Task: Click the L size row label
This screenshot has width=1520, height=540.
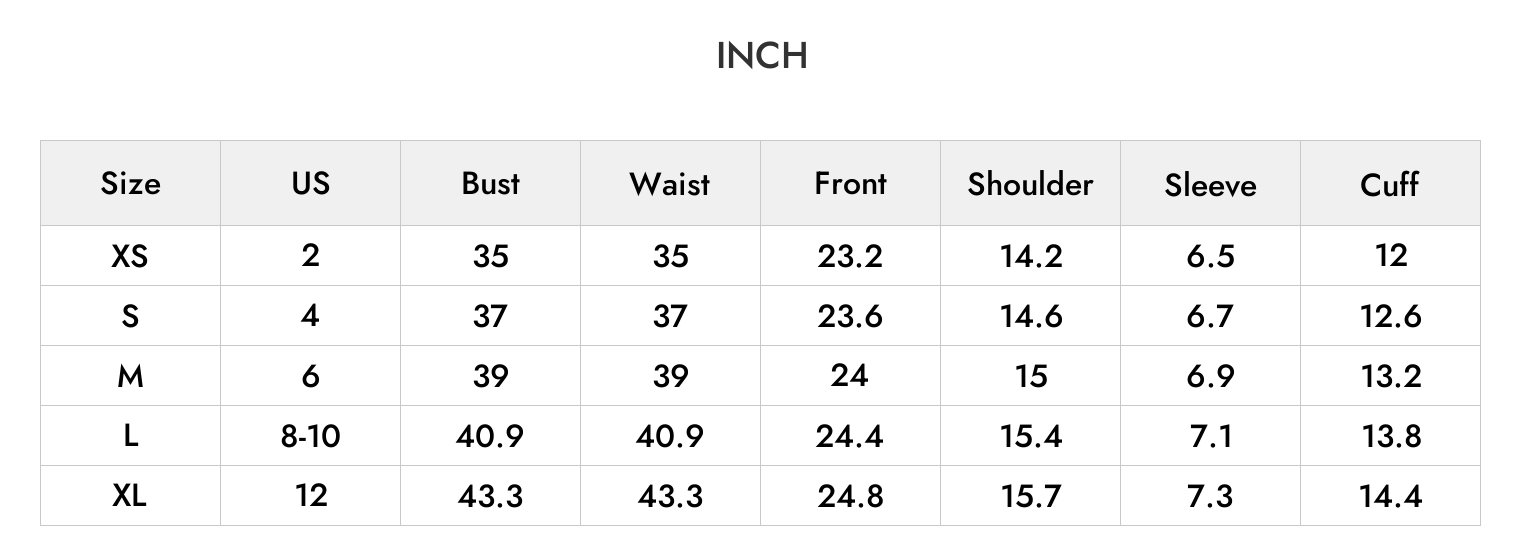Action: (130, 436)
